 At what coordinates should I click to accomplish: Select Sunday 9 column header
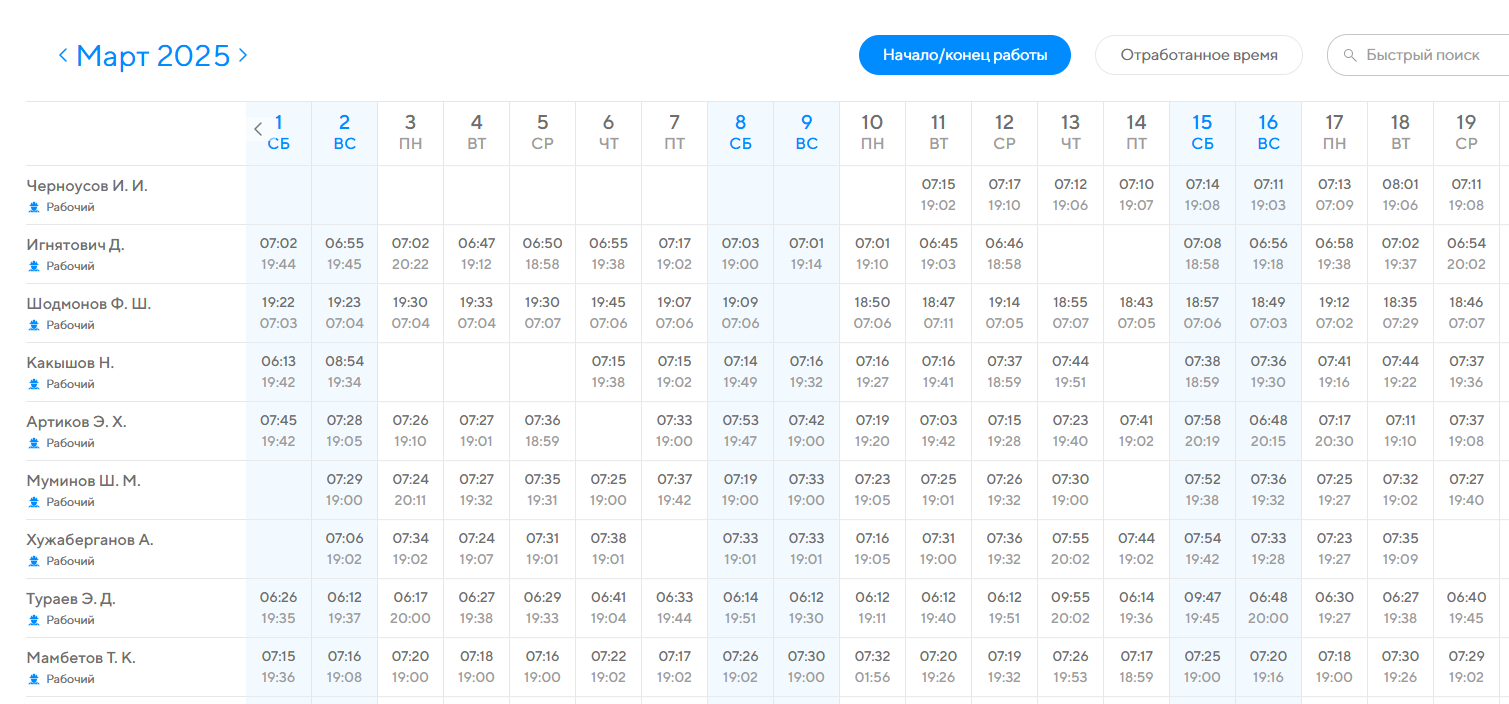(806, 132)
